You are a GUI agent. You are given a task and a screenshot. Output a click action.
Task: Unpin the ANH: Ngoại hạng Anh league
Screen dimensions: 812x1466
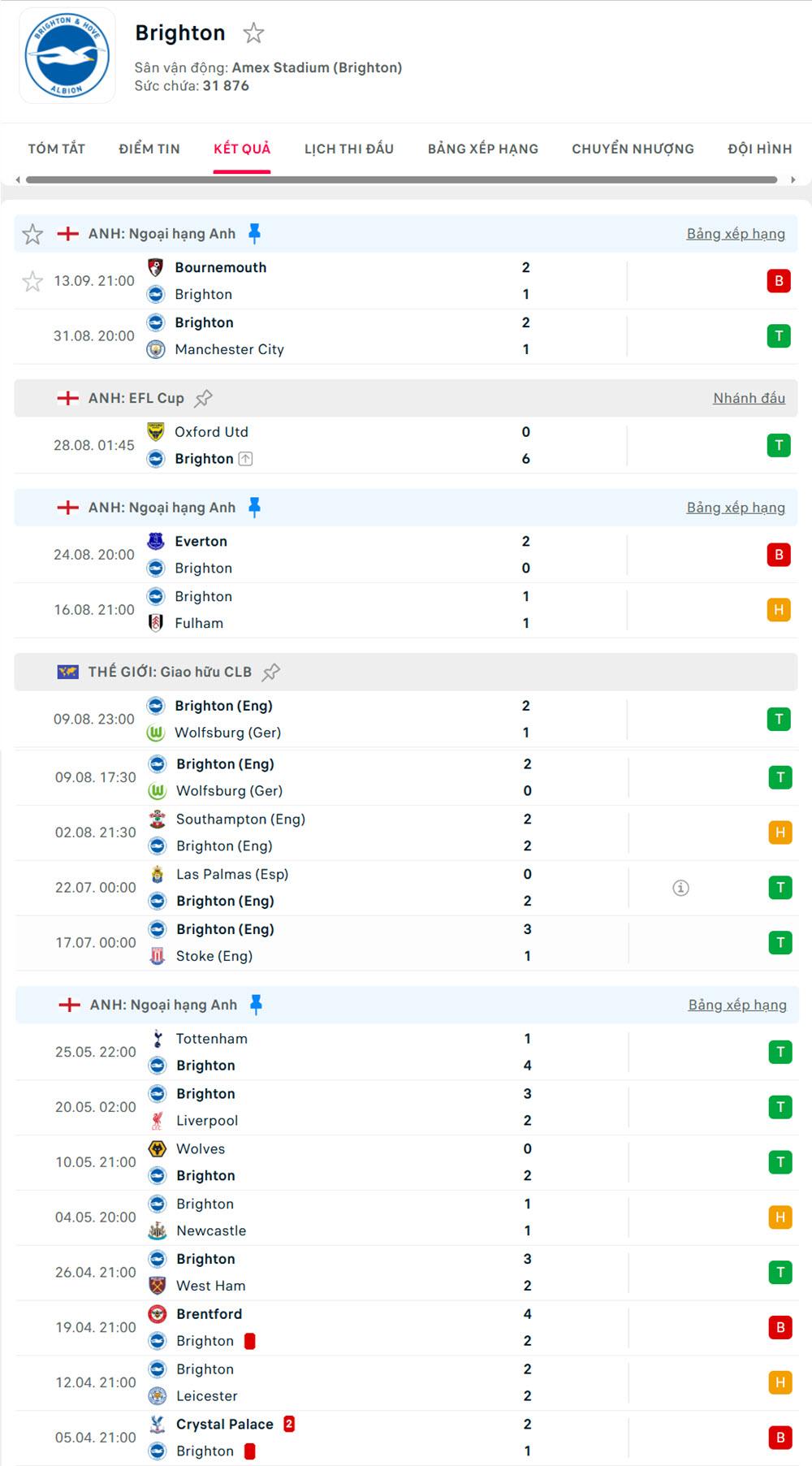coord(254,232)
